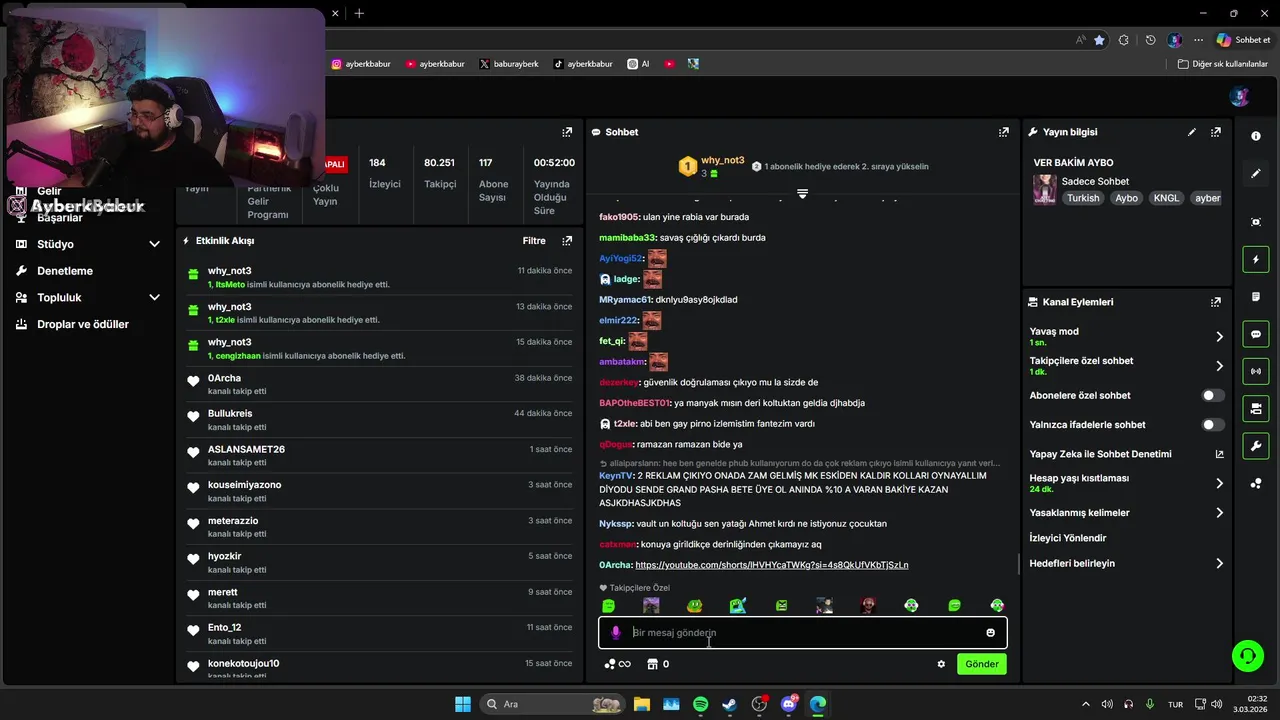This screenshot has width=1280, height=720.
Task: Open the X baburayberk bookmark
Action: point(509,64)
